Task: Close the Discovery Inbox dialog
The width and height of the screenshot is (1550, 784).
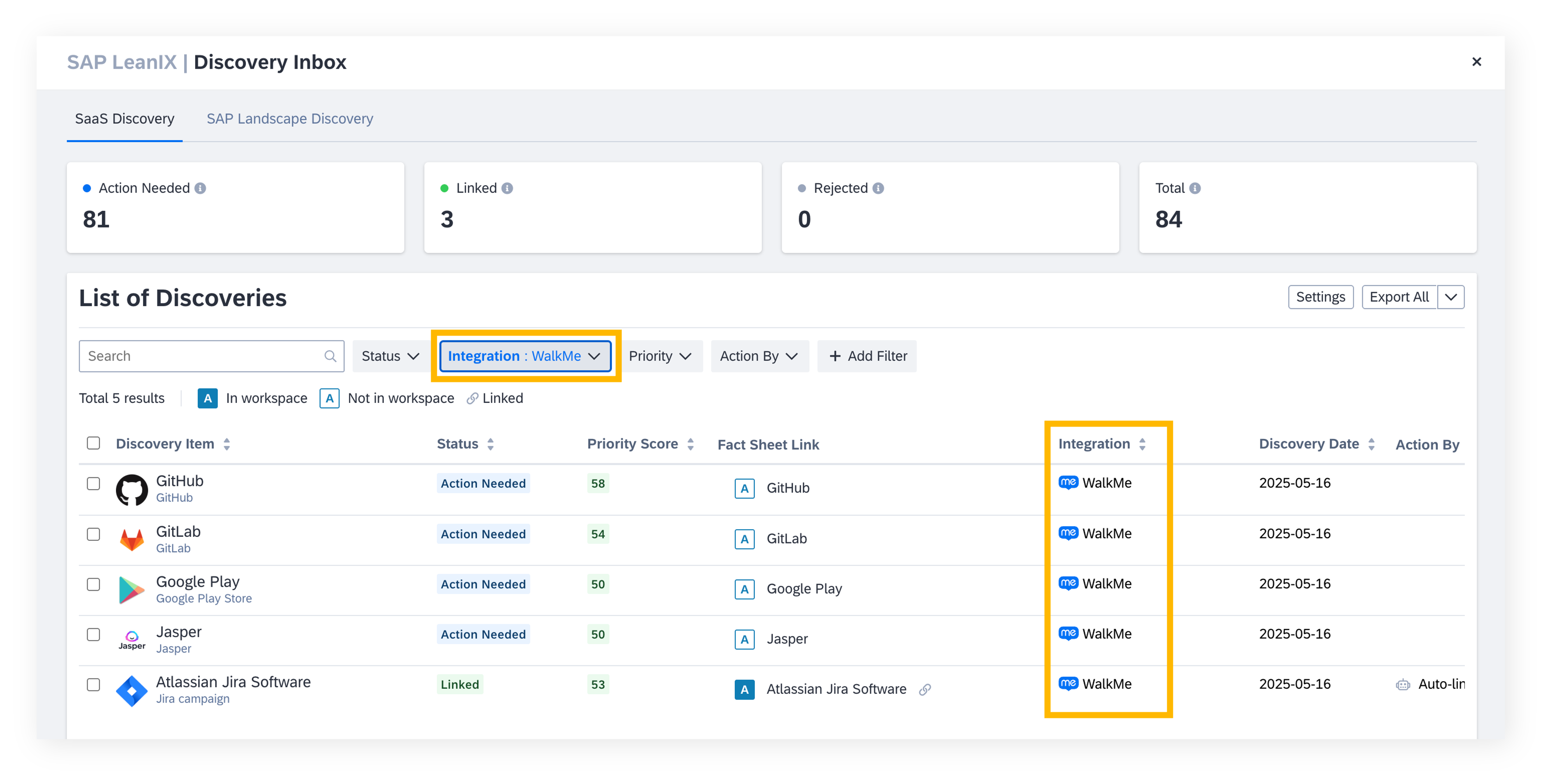Action: click(x=1476, y=62)
